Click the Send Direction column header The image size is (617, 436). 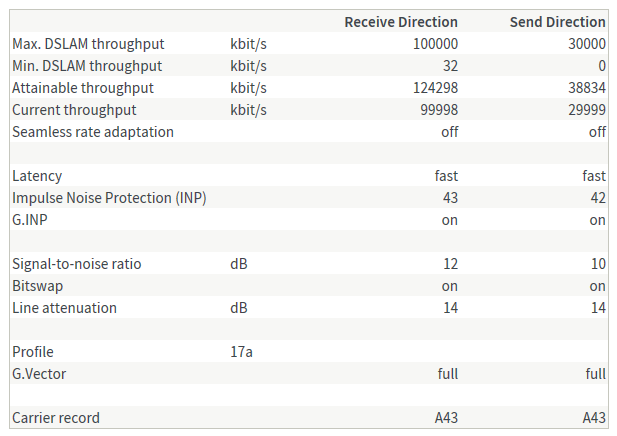pyautogui.click(x=557, y=22)
